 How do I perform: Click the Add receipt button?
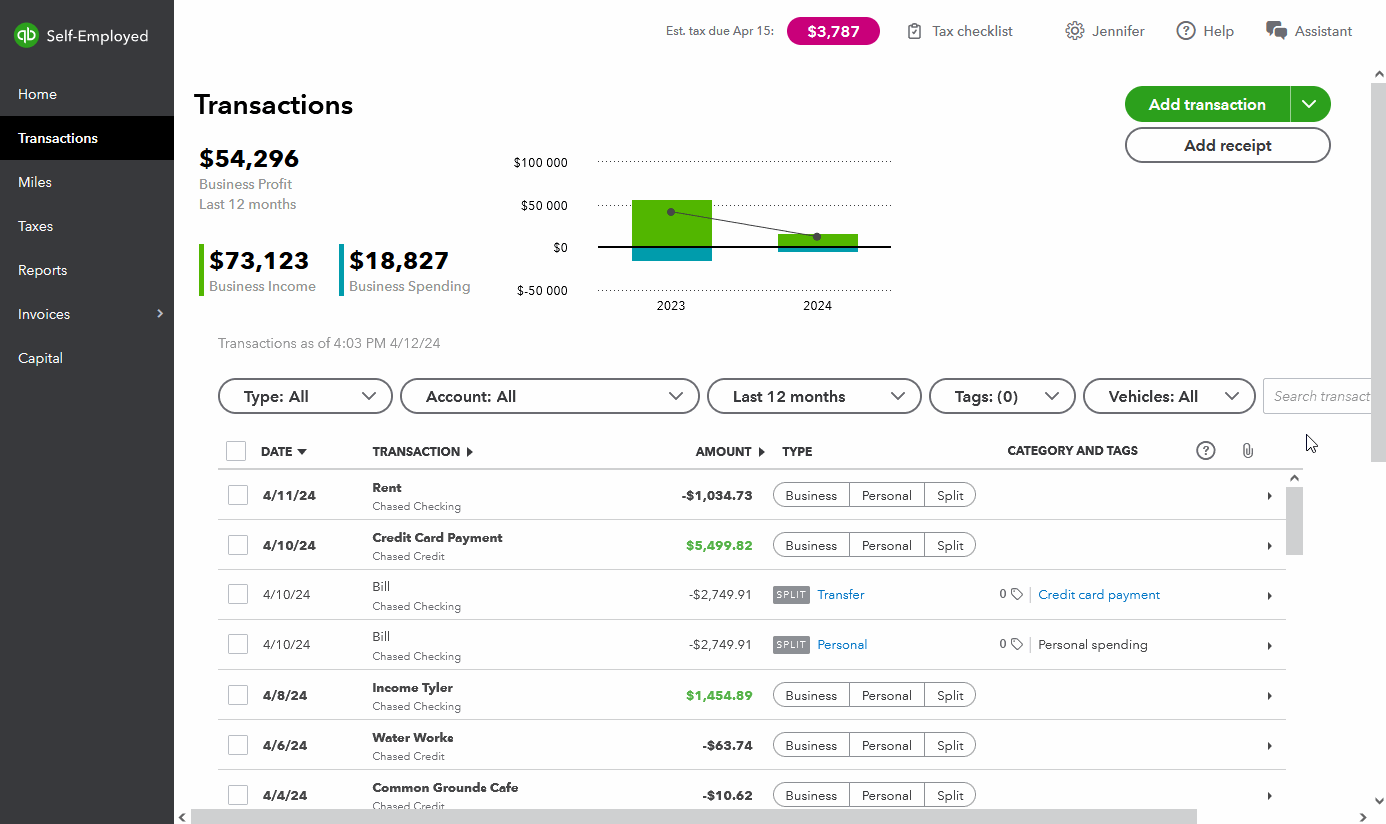(1227, 145)
